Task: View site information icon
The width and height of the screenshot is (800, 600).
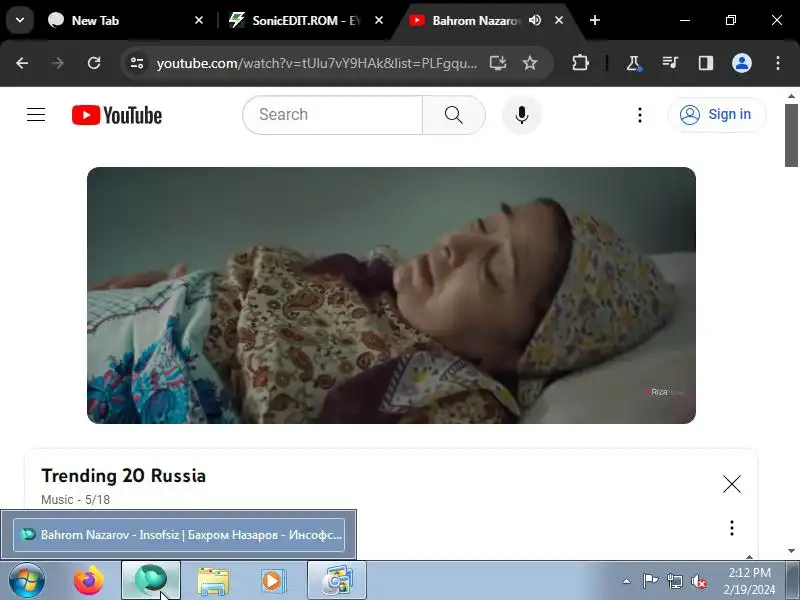Action: 137,63
